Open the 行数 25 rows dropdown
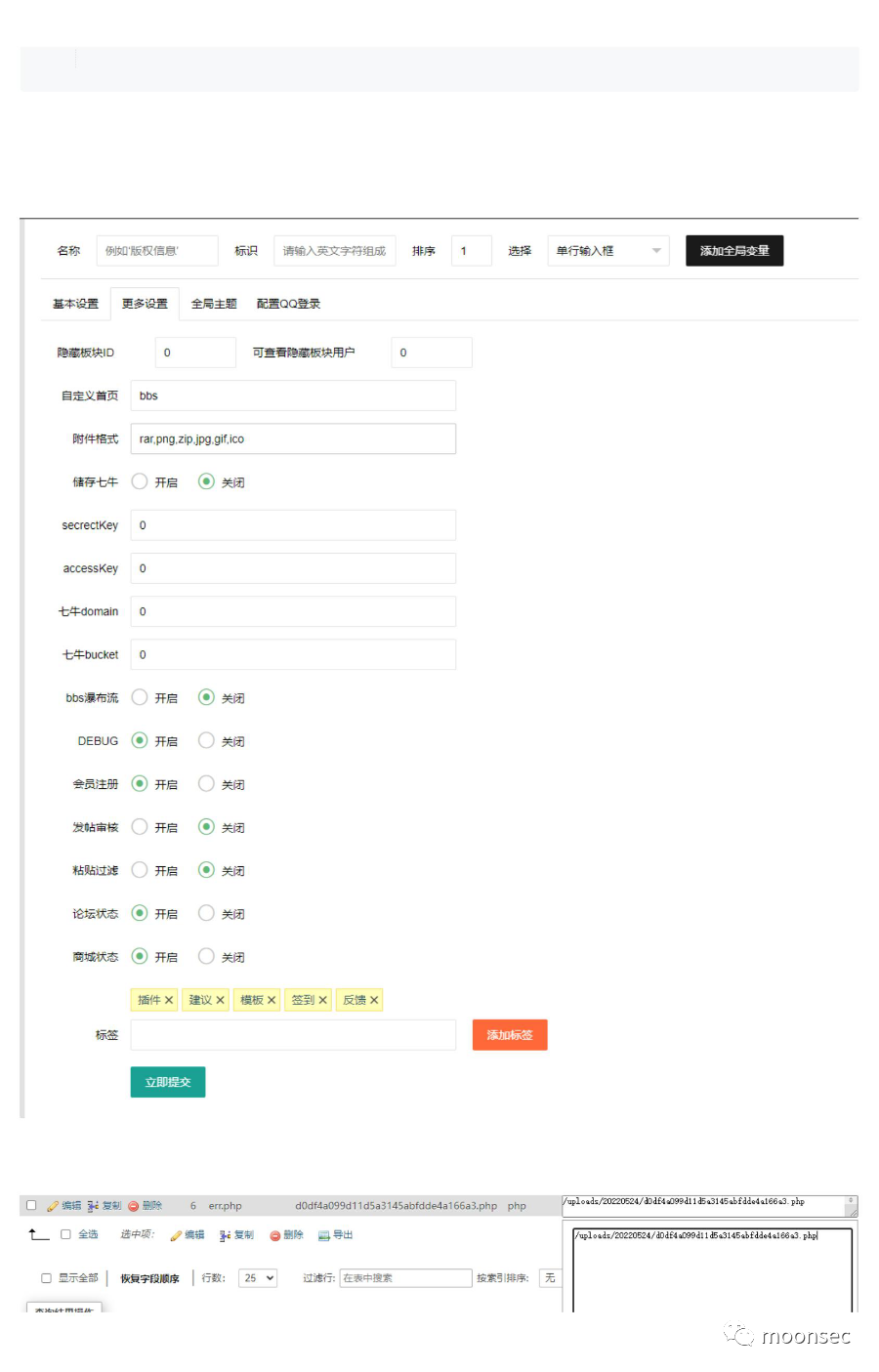This screenshot has height=1372, width=879. [x=258, y=1278]
